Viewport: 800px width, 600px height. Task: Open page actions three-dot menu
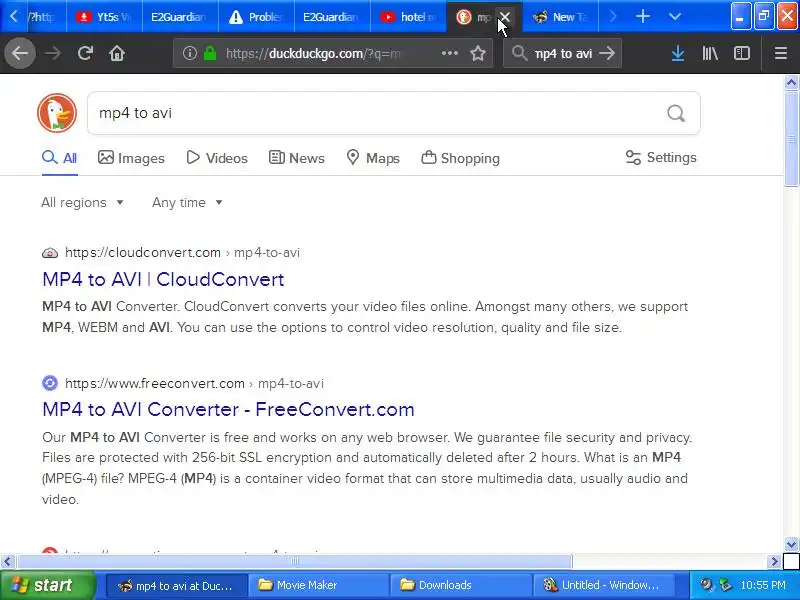coord(449,53)
